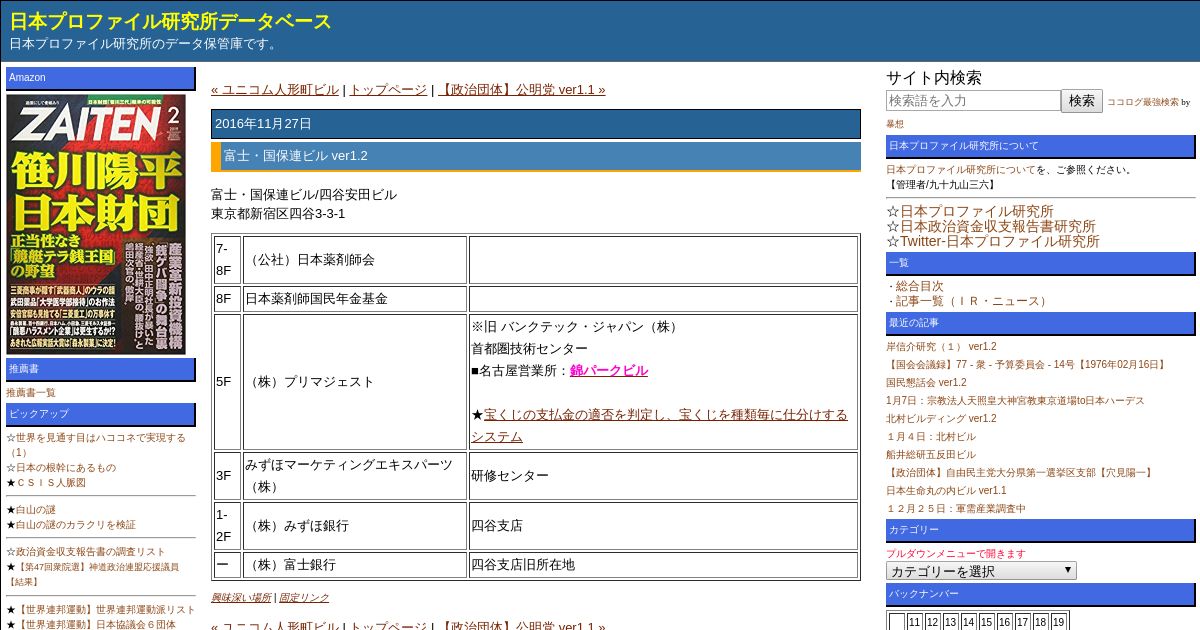Open 総合目次 index link

click(919, 286)
